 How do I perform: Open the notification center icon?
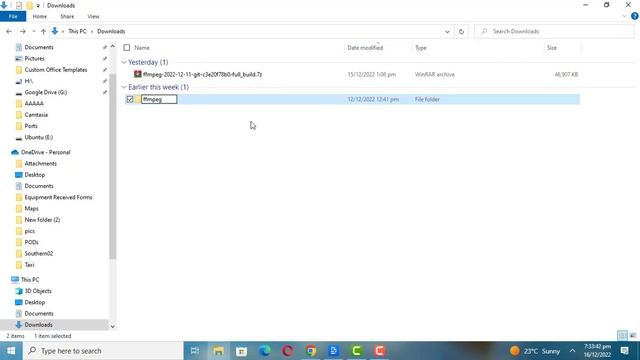[x=624, y=351]
